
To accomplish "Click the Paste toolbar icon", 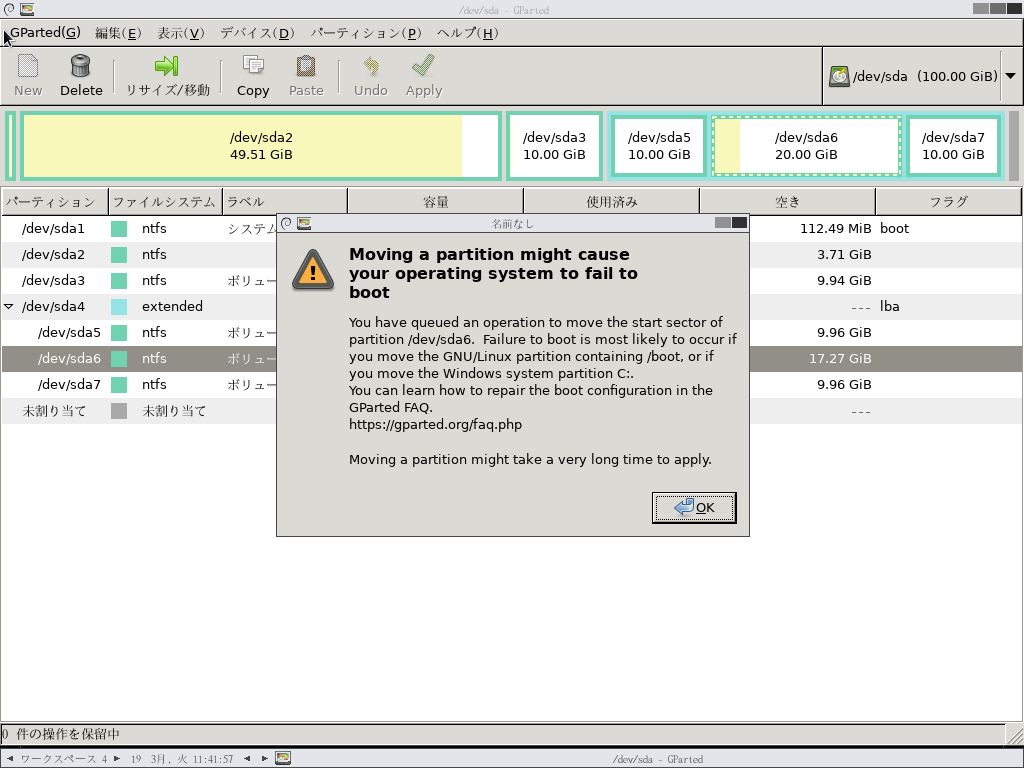I will (306, 66).
